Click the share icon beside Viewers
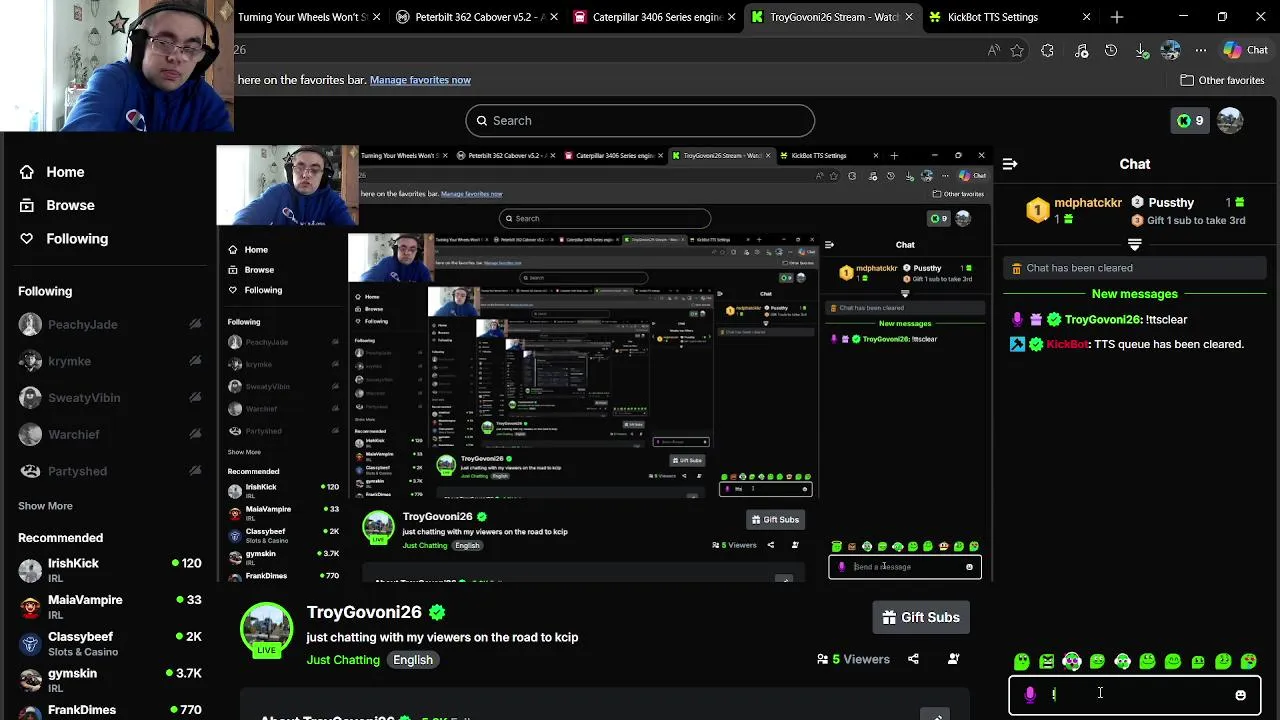The image size is (1280, 720). tap(913, 659)
